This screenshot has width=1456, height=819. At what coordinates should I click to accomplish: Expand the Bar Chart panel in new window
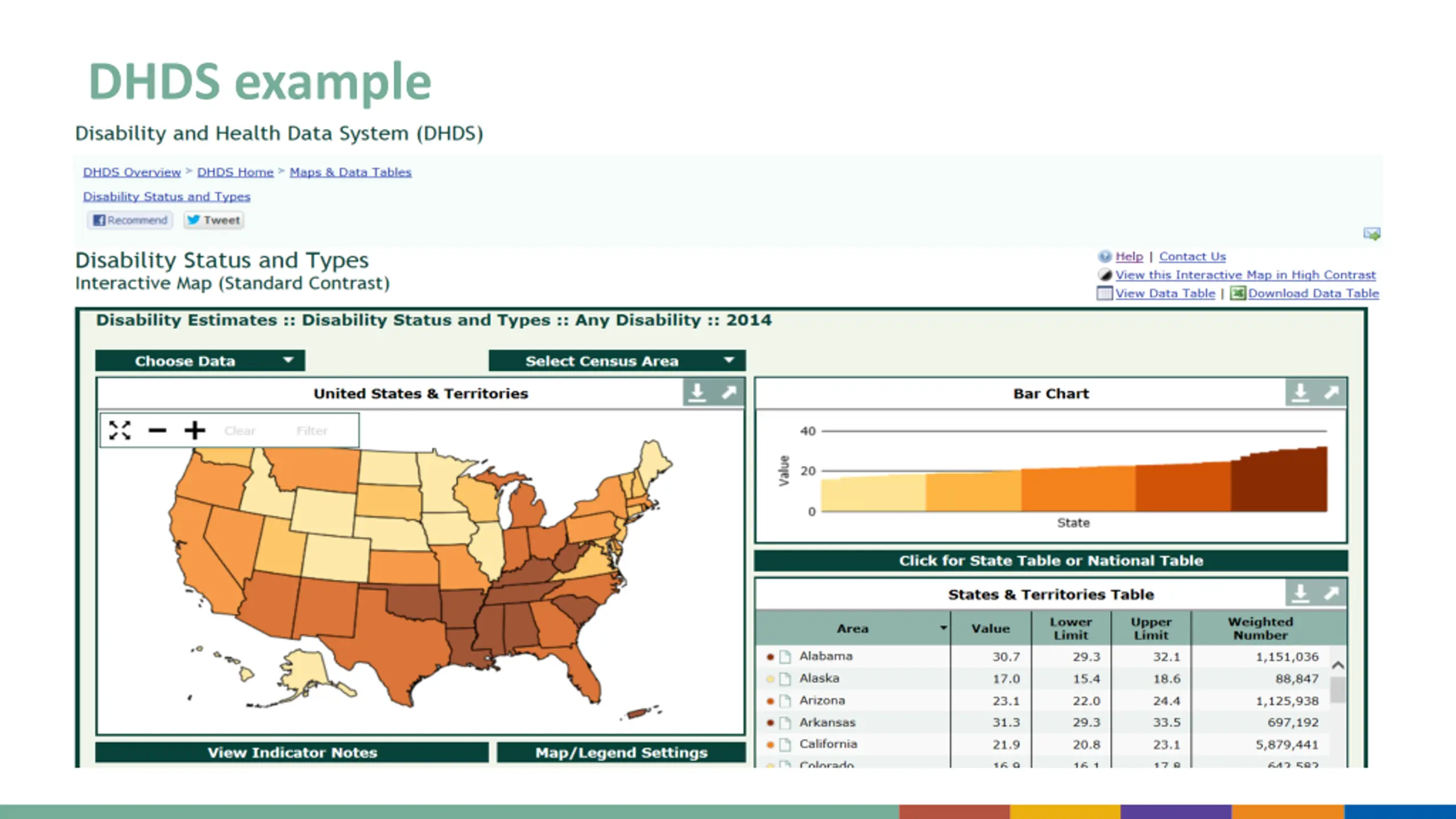click(1331, 392)
